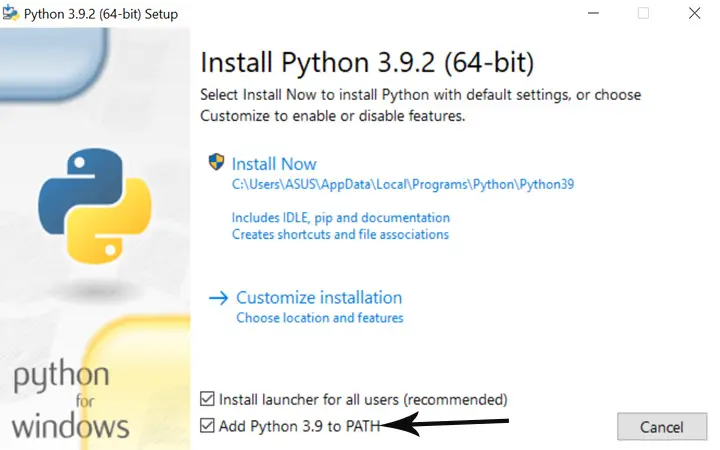The height and width of the screenshot is (450, 720).
Task: Enable Install launcher for all users checkbox
Action: pyautogui.click(x=207, y=398)
